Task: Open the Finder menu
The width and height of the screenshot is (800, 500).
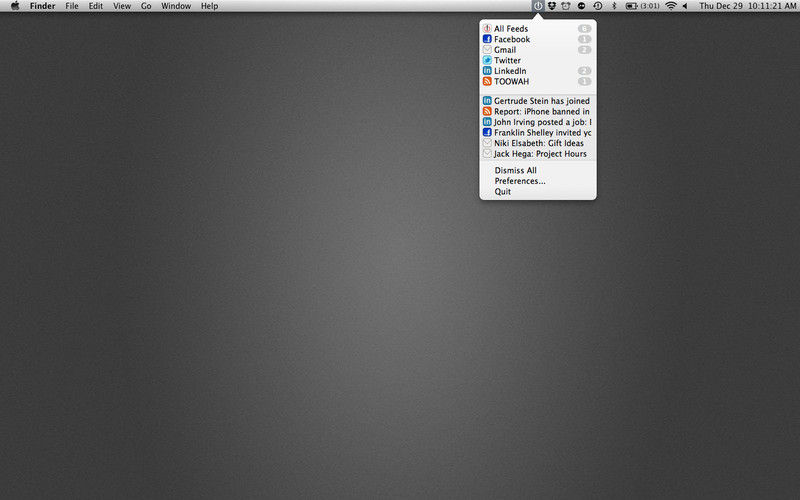Action: [42, 6]
